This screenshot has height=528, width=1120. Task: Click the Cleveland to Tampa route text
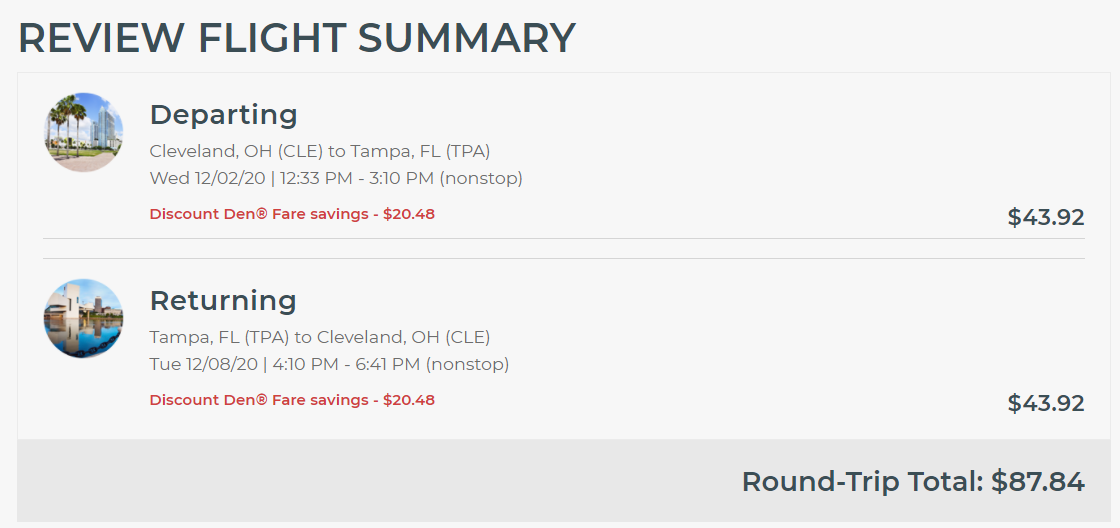click(319, 151)
